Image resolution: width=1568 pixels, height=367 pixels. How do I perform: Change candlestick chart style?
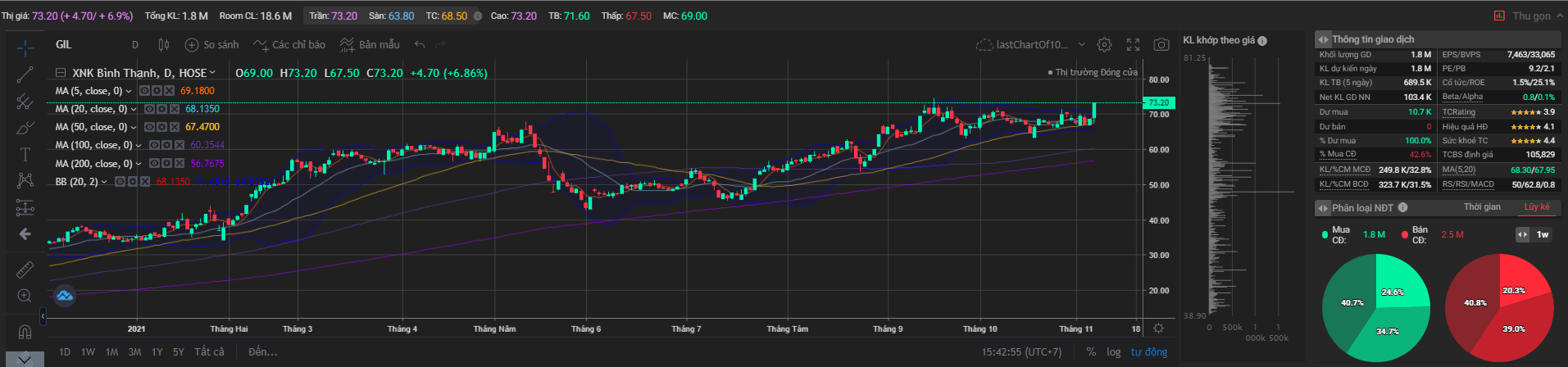pos(163,45)
